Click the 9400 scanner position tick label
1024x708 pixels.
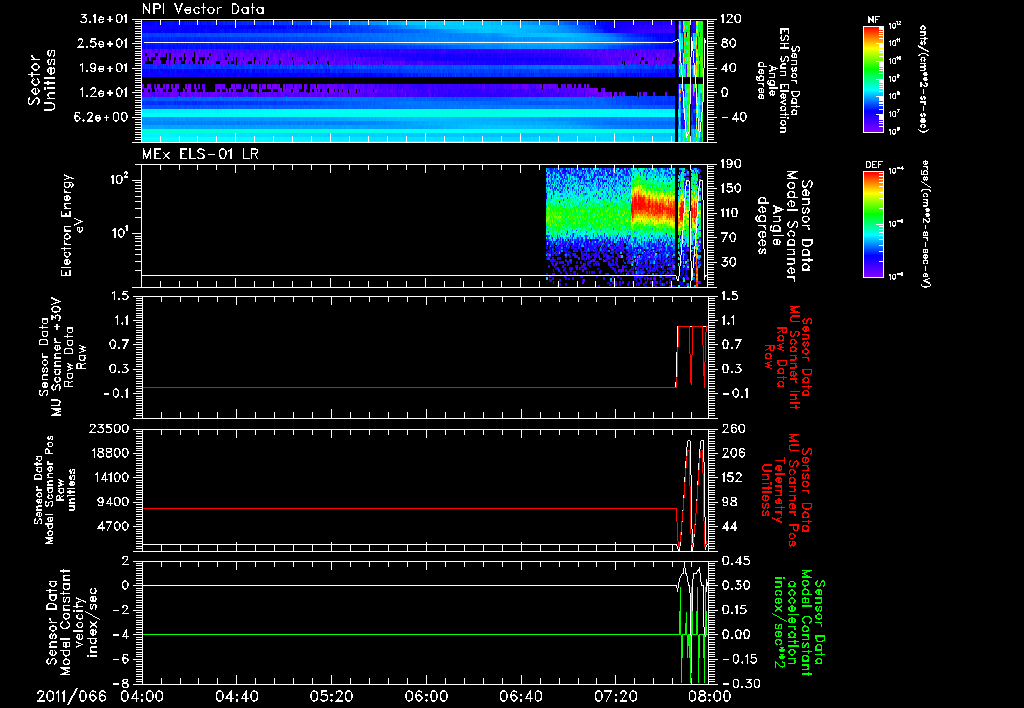click(x=114, y=502)
